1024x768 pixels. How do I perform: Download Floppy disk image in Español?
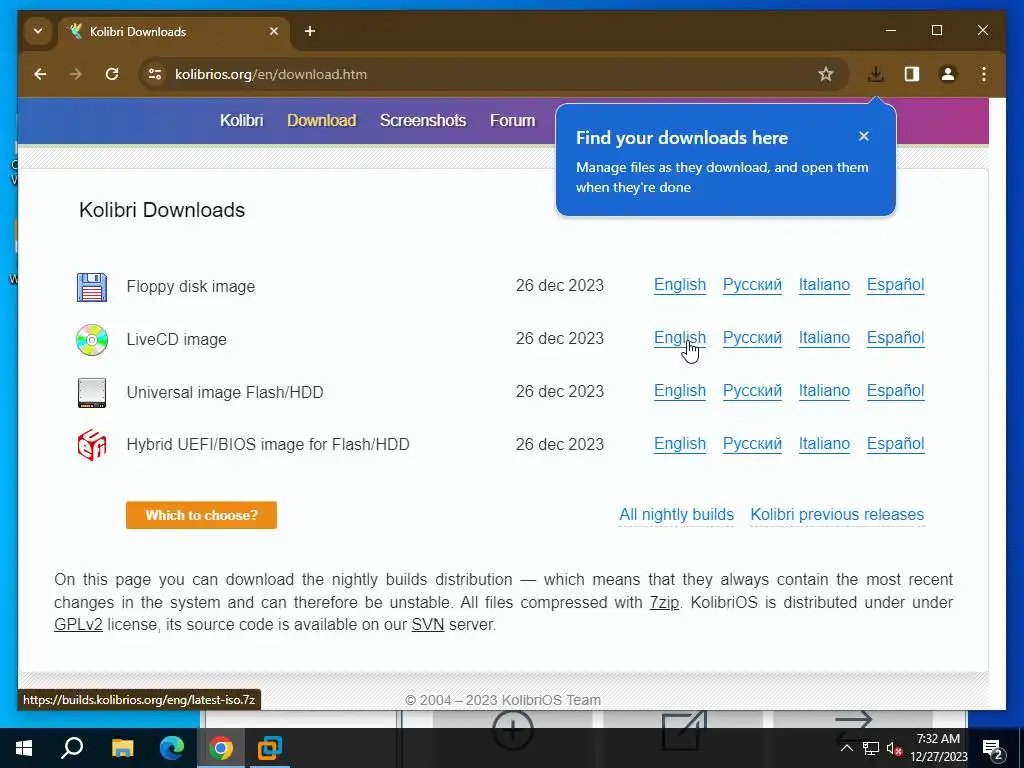click(x=895, y=285)
